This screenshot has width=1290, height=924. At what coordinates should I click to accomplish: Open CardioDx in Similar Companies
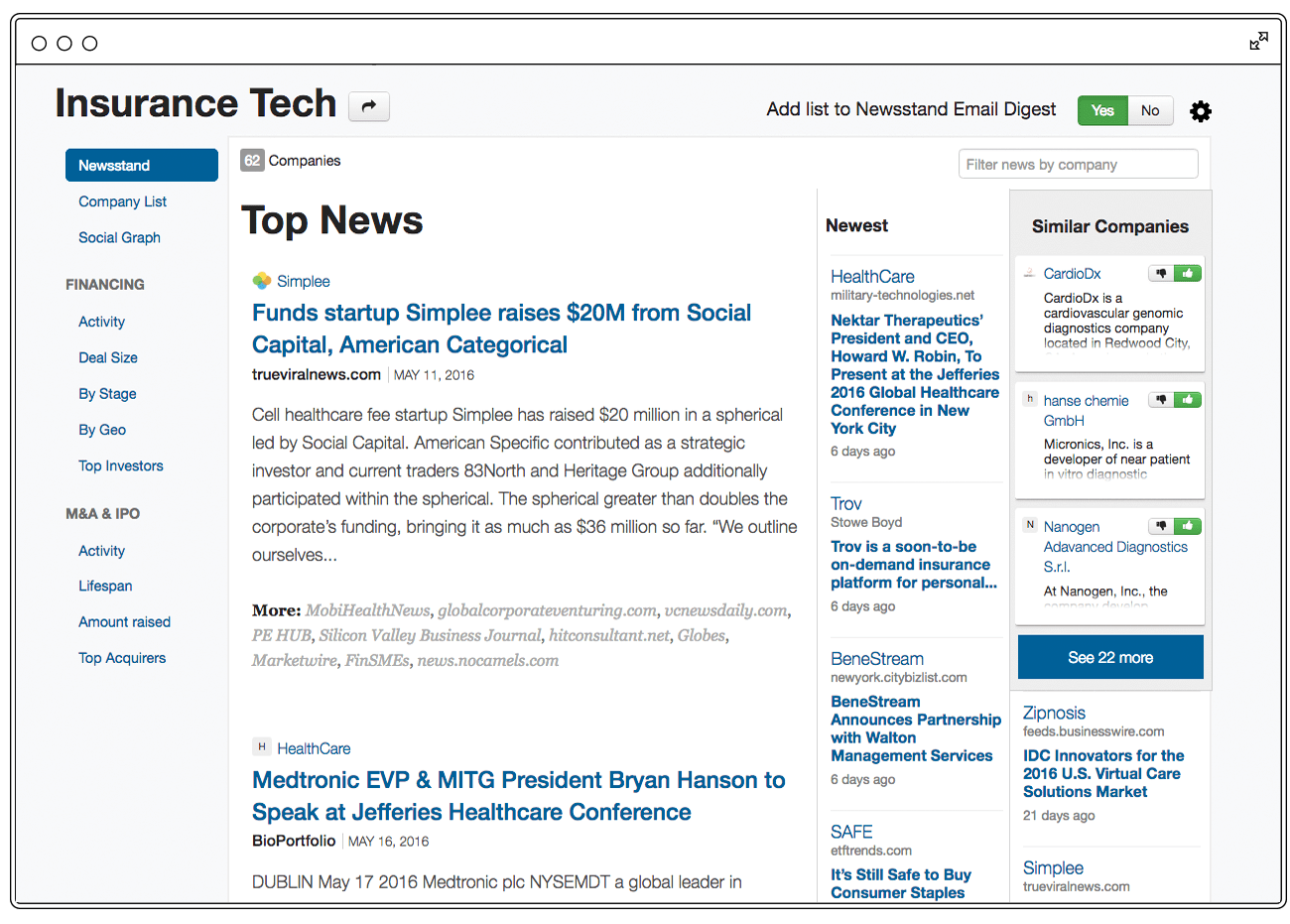click(1072, 273)
